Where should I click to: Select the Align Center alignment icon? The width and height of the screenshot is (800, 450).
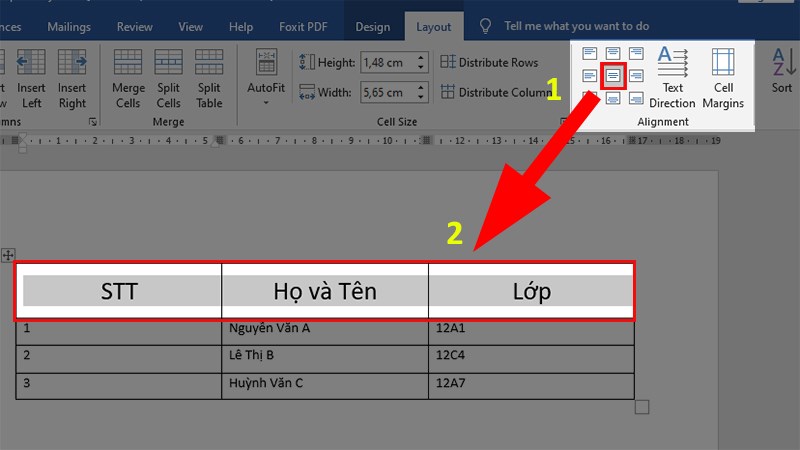[613, 76]
